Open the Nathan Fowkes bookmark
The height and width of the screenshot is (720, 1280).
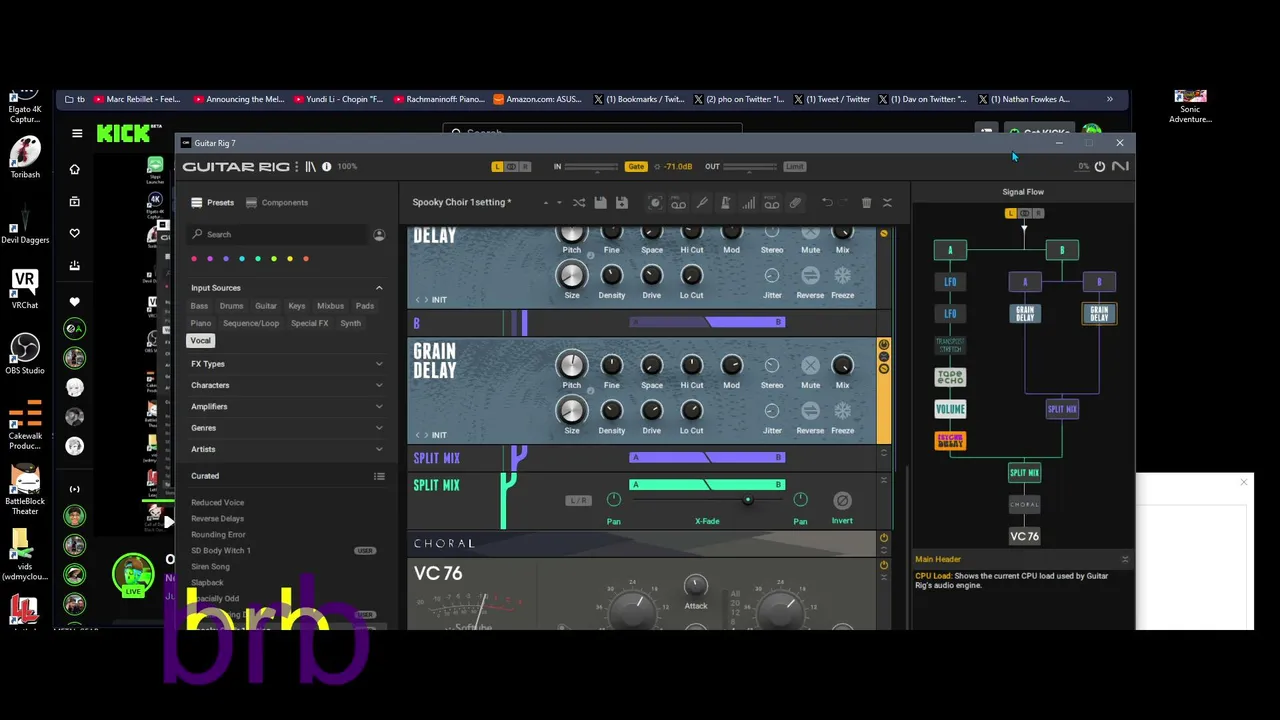[x=1024, y=99]
